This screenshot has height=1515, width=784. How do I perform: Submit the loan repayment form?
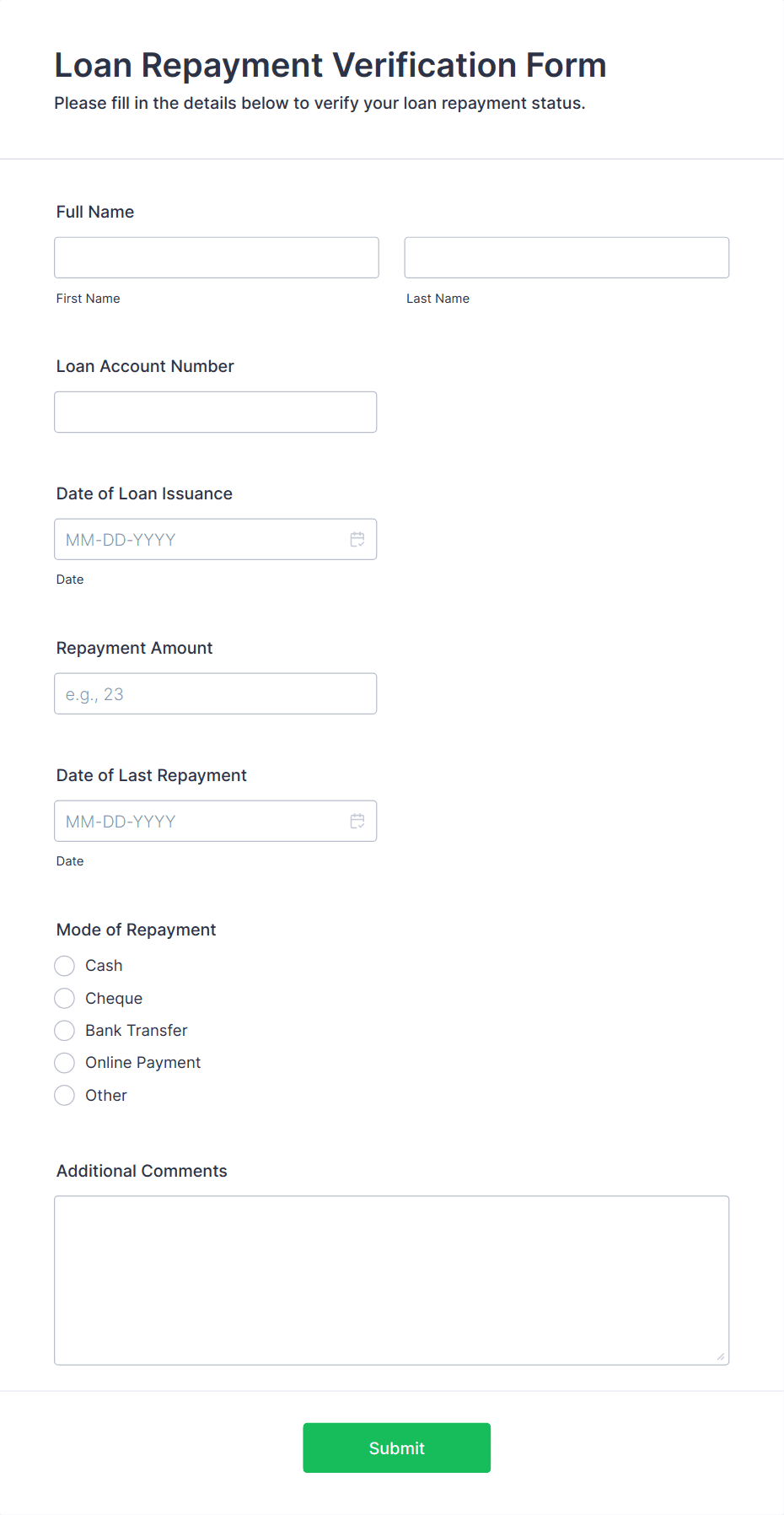[397, 1448]
